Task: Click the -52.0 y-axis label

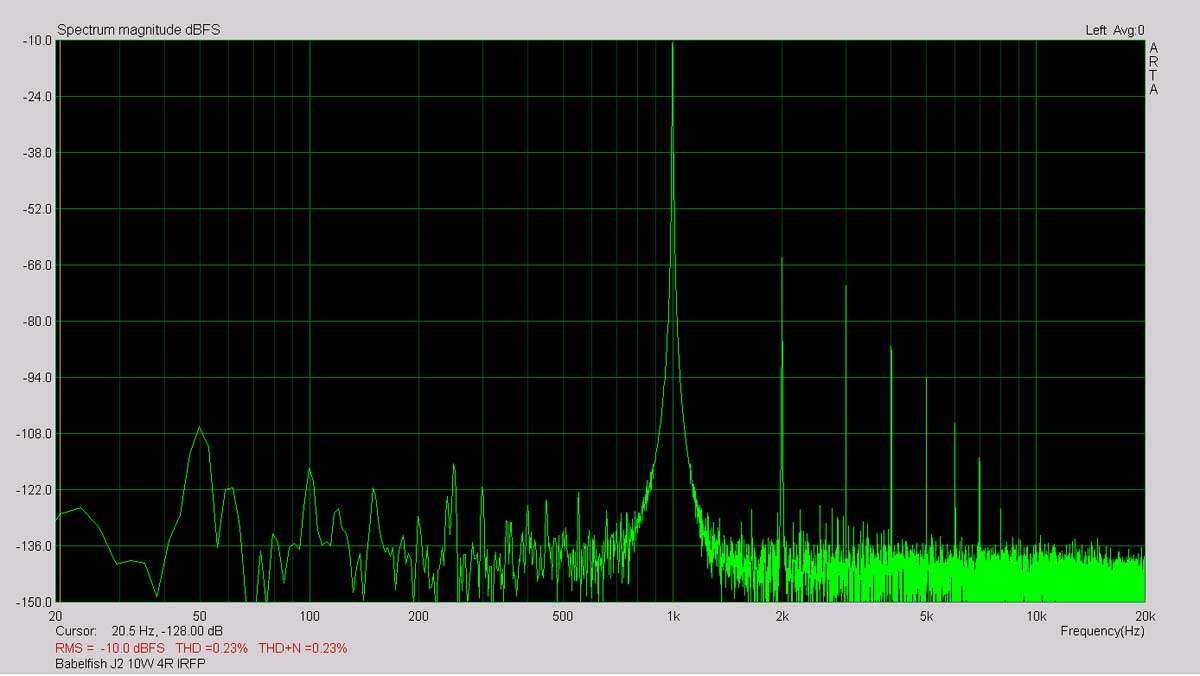Action: coord(36,209)
